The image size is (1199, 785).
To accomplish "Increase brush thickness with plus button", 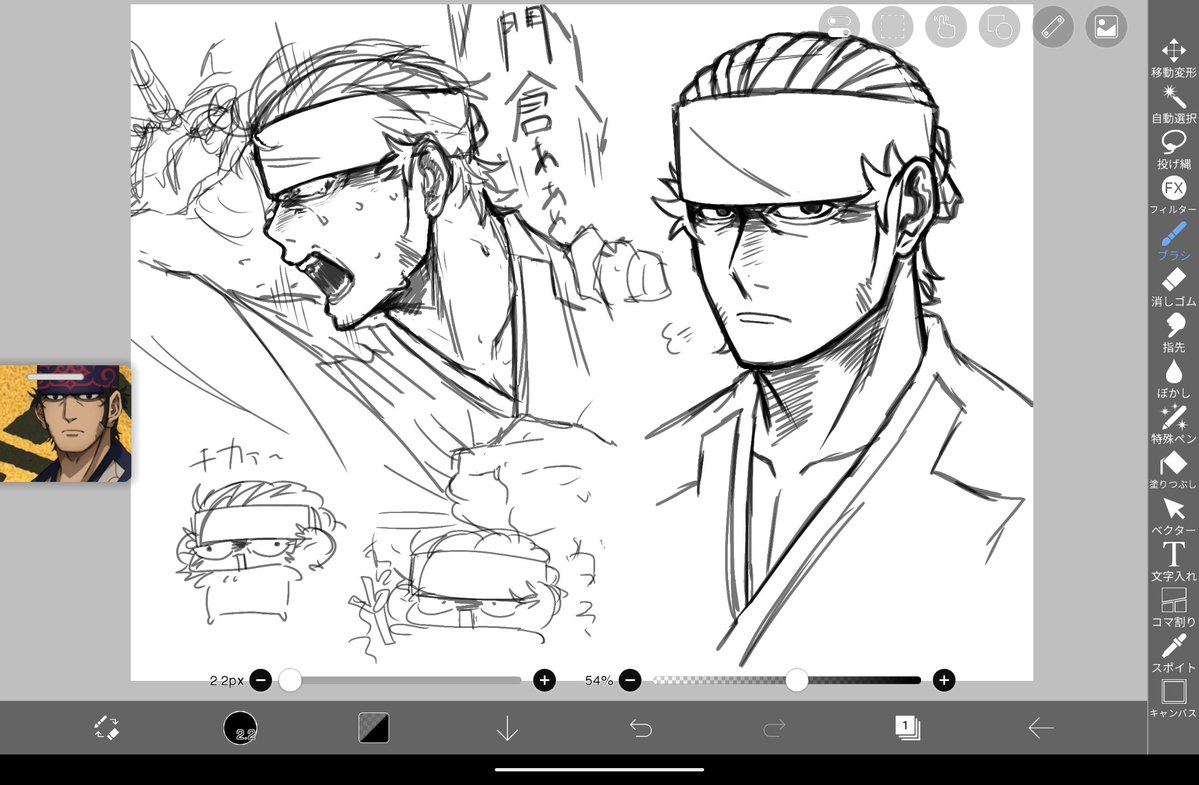I will (x=544, y=680).
